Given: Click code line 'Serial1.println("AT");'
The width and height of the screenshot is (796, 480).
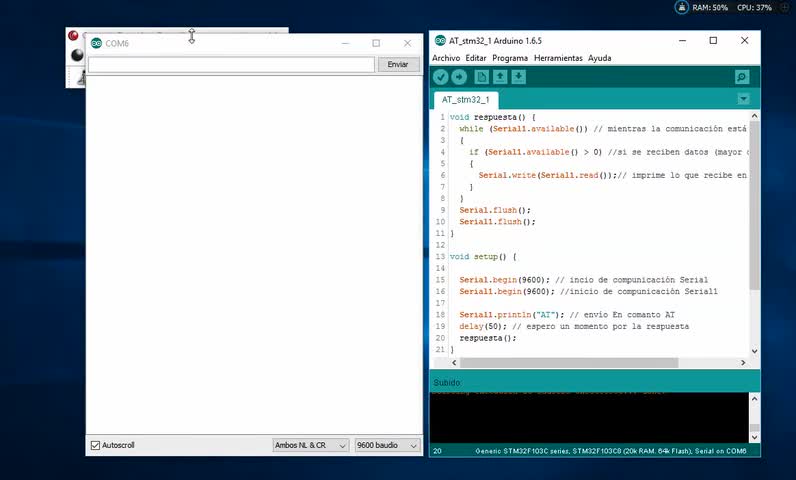Looking at the screenshot, I should click(x=511, y=315).
